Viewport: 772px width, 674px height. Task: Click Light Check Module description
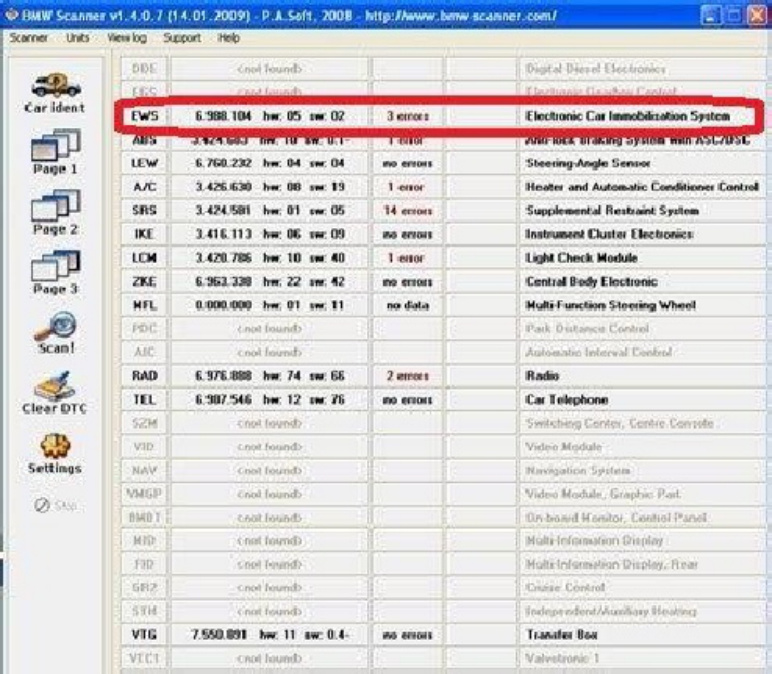click(x=581, y=257)
